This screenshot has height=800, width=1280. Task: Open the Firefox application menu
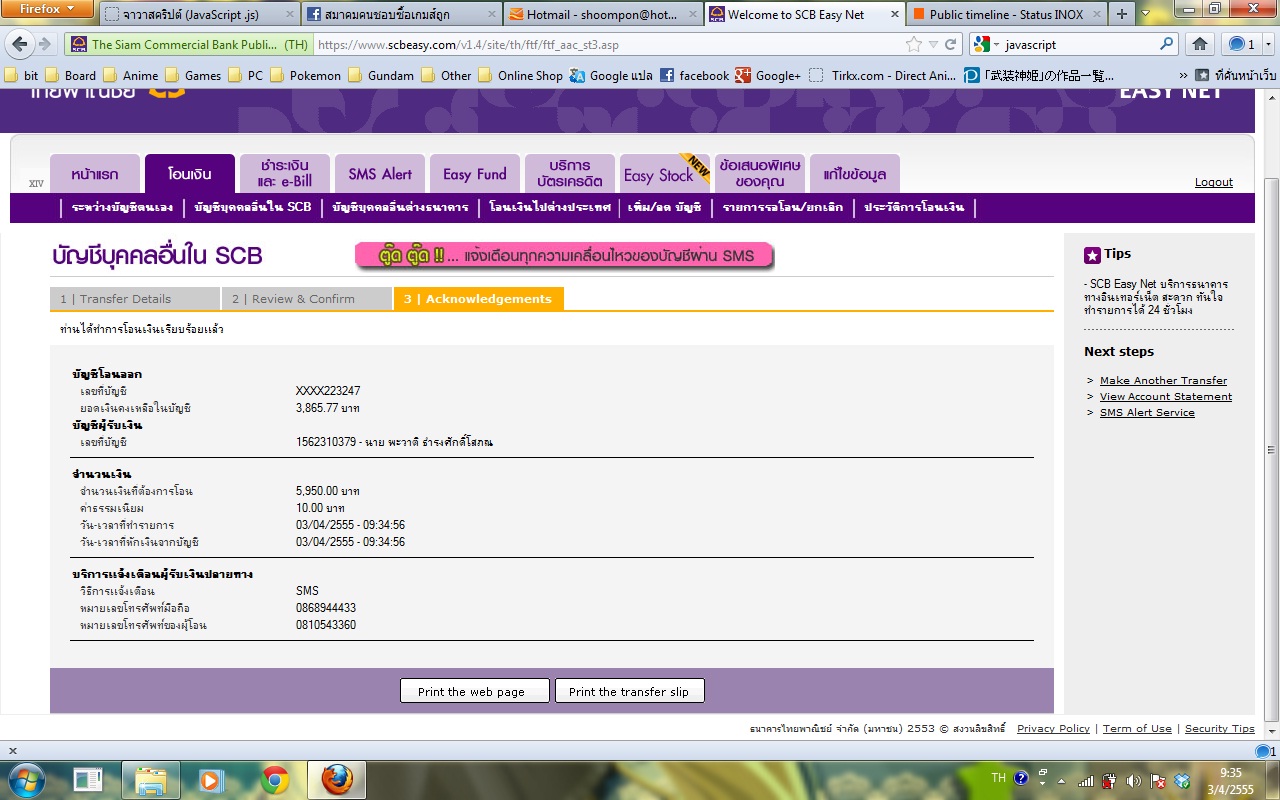tap(46, 10)
